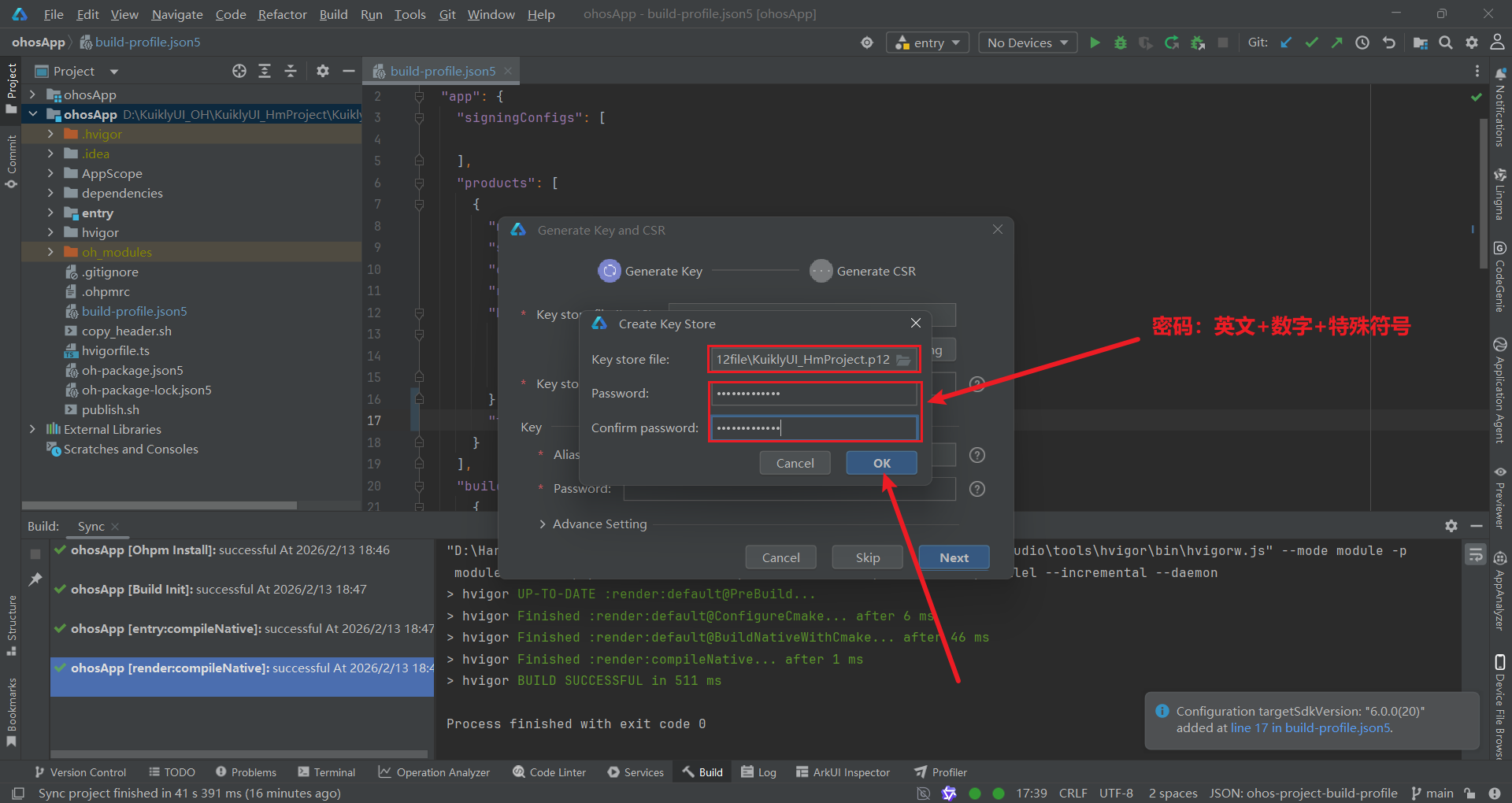This screenshot has height=803, width=1512.
Task: Expand the AppScope folder
Action: click(x=50, y=173)
